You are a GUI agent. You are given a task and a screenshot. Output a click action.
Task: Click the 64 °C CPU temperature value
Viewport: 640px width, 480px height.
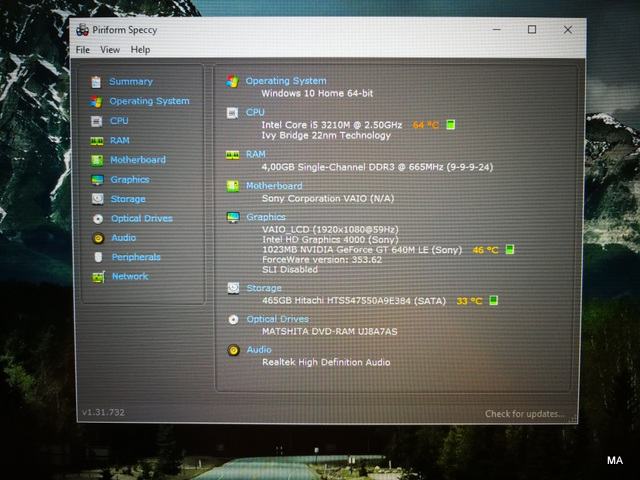pos(426,125)
